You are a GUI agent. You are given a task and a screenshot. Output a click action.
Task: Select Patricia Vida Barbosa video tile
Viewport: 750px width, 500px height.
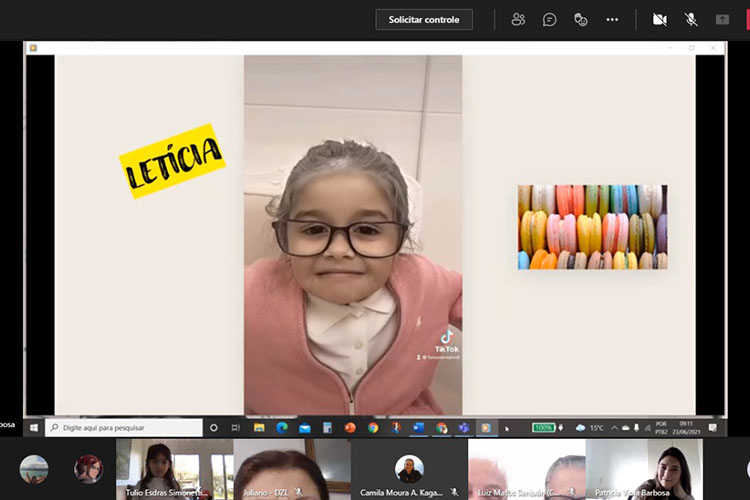tap(644, 468)
